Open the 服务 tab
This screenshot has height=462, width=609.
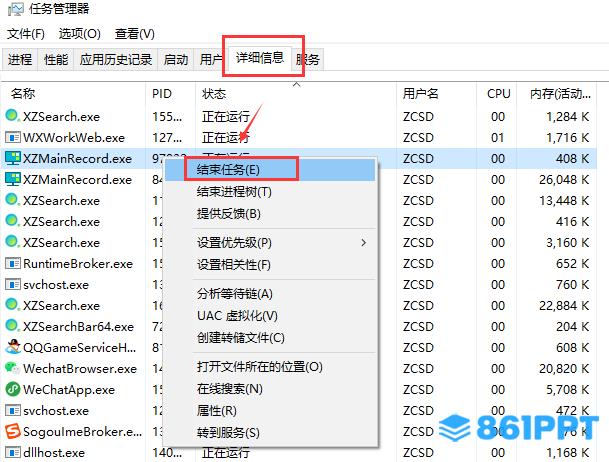click(308, 59)
